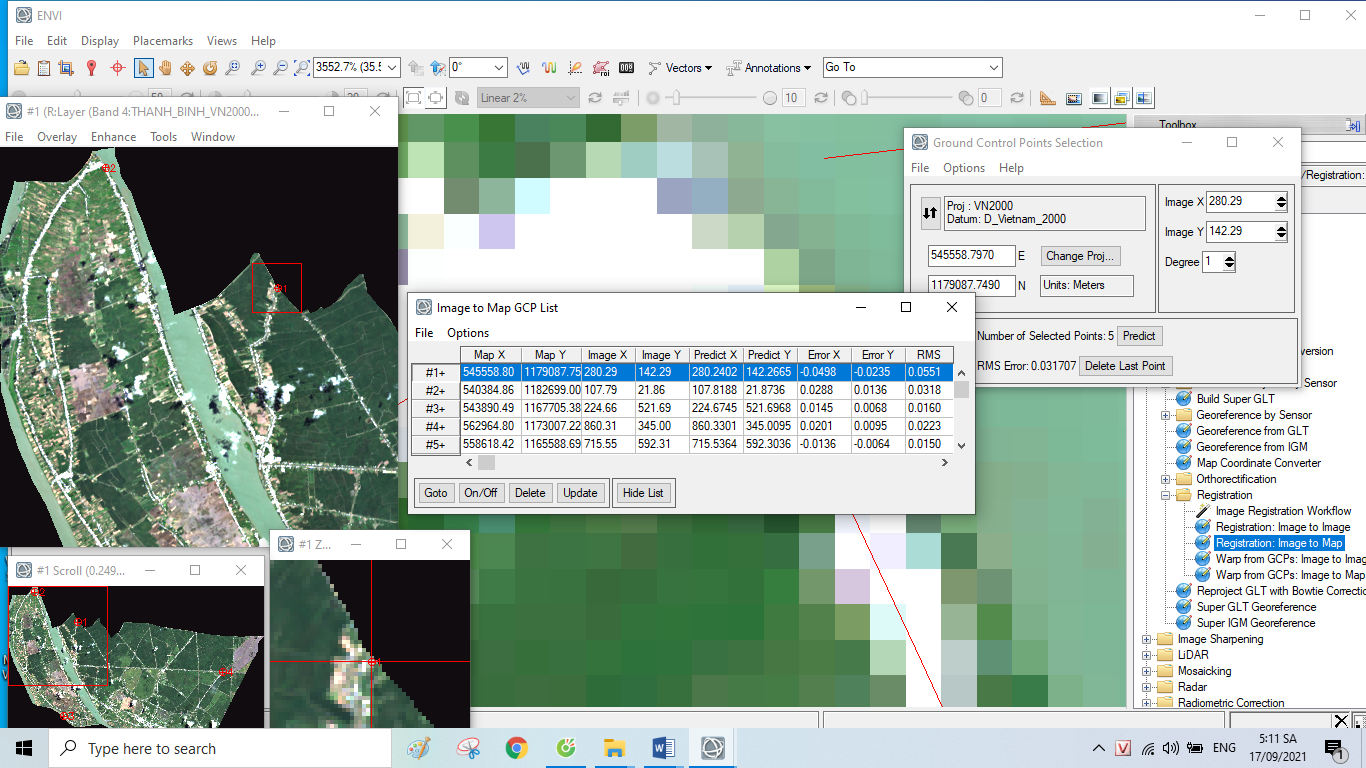1366x768 pixels.
Task: Click the Easting field 545558.7970
Action: click(x=972, y=256)
